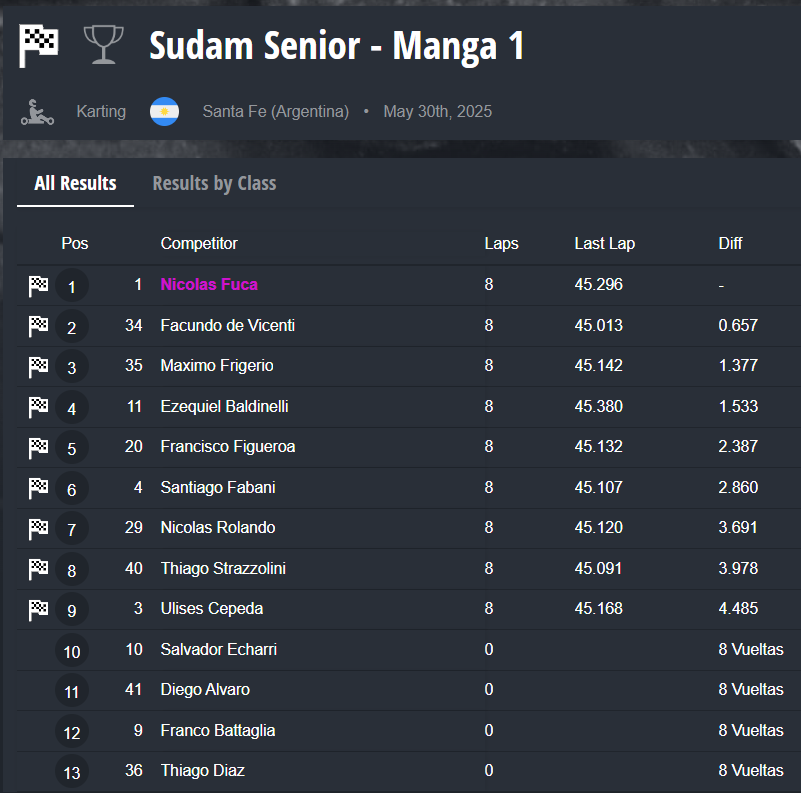Click the checkered flag icon in header
This screenshot has height=793, width=801.
[x=39, y=45]
